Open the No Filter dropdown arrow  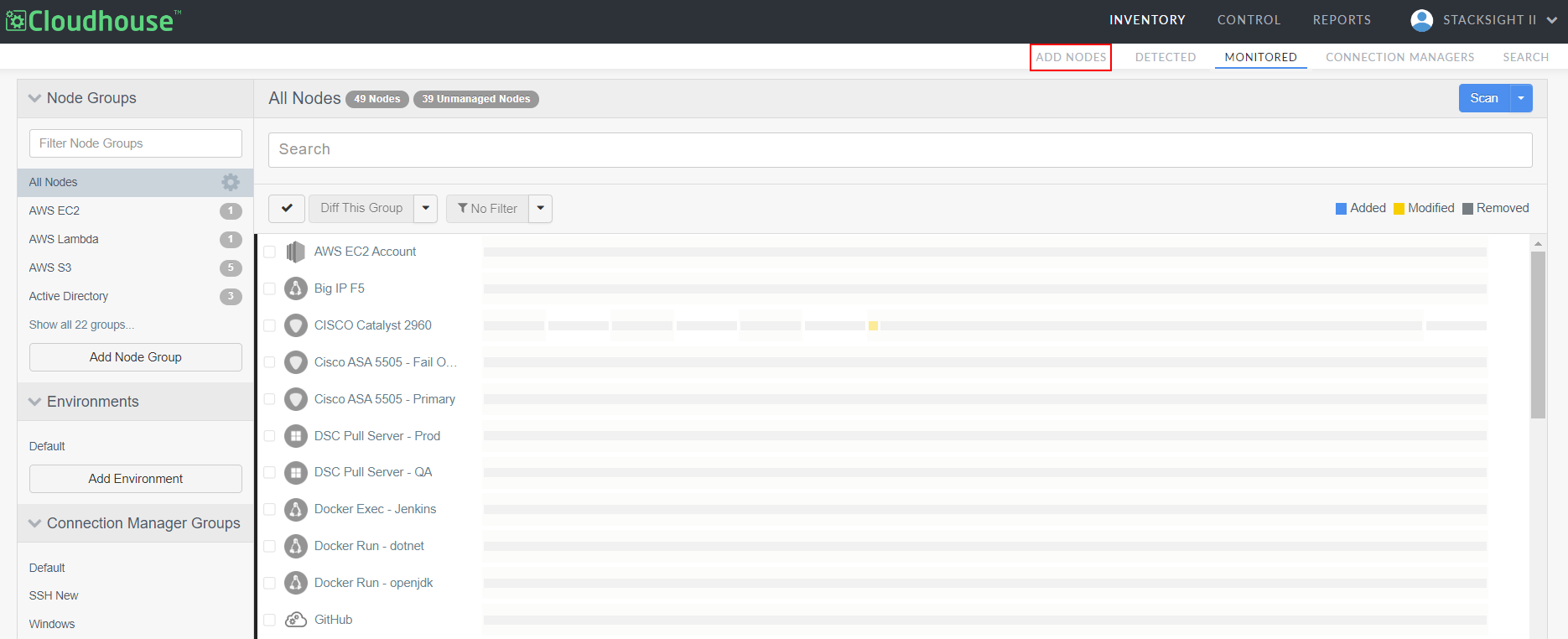[541, 208]
